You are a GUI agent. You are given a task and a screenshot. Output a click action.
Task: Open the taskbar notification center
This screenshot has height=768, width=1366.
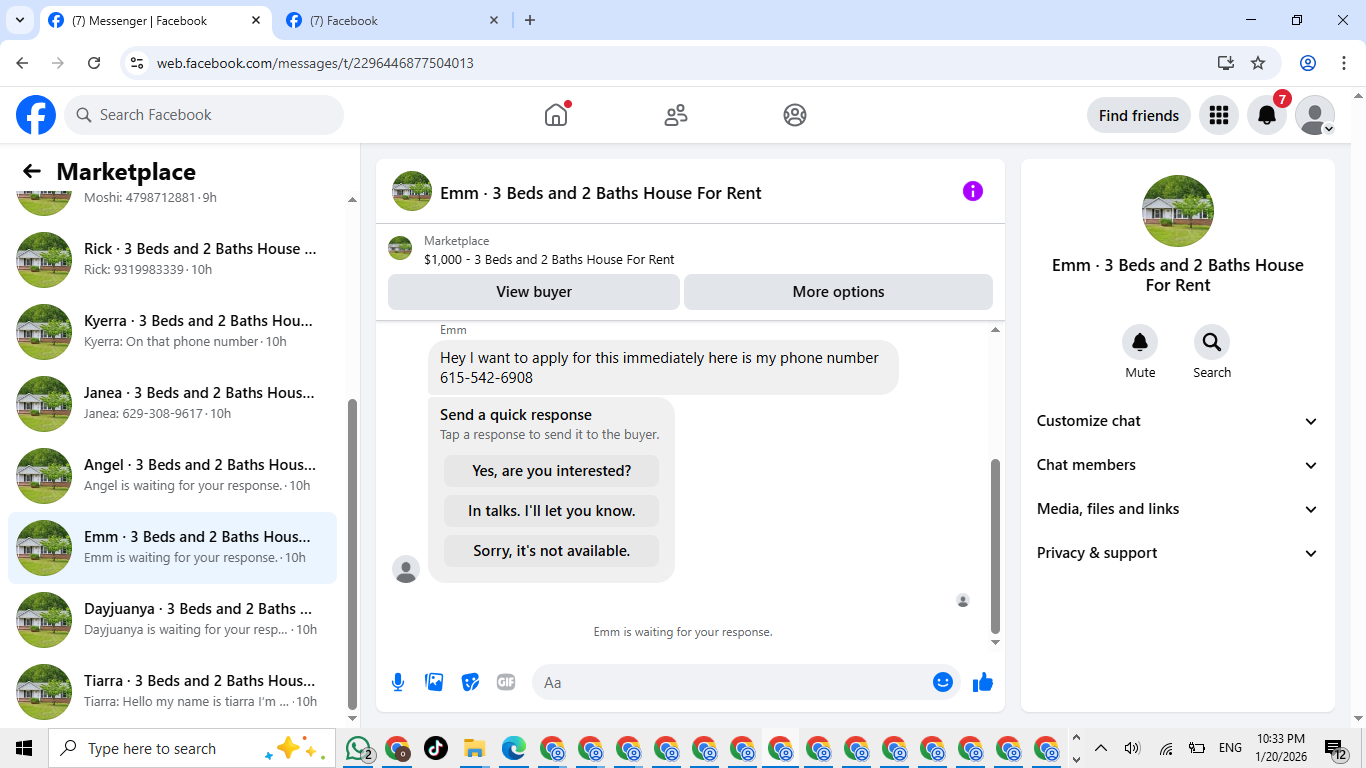point(1335,748)
